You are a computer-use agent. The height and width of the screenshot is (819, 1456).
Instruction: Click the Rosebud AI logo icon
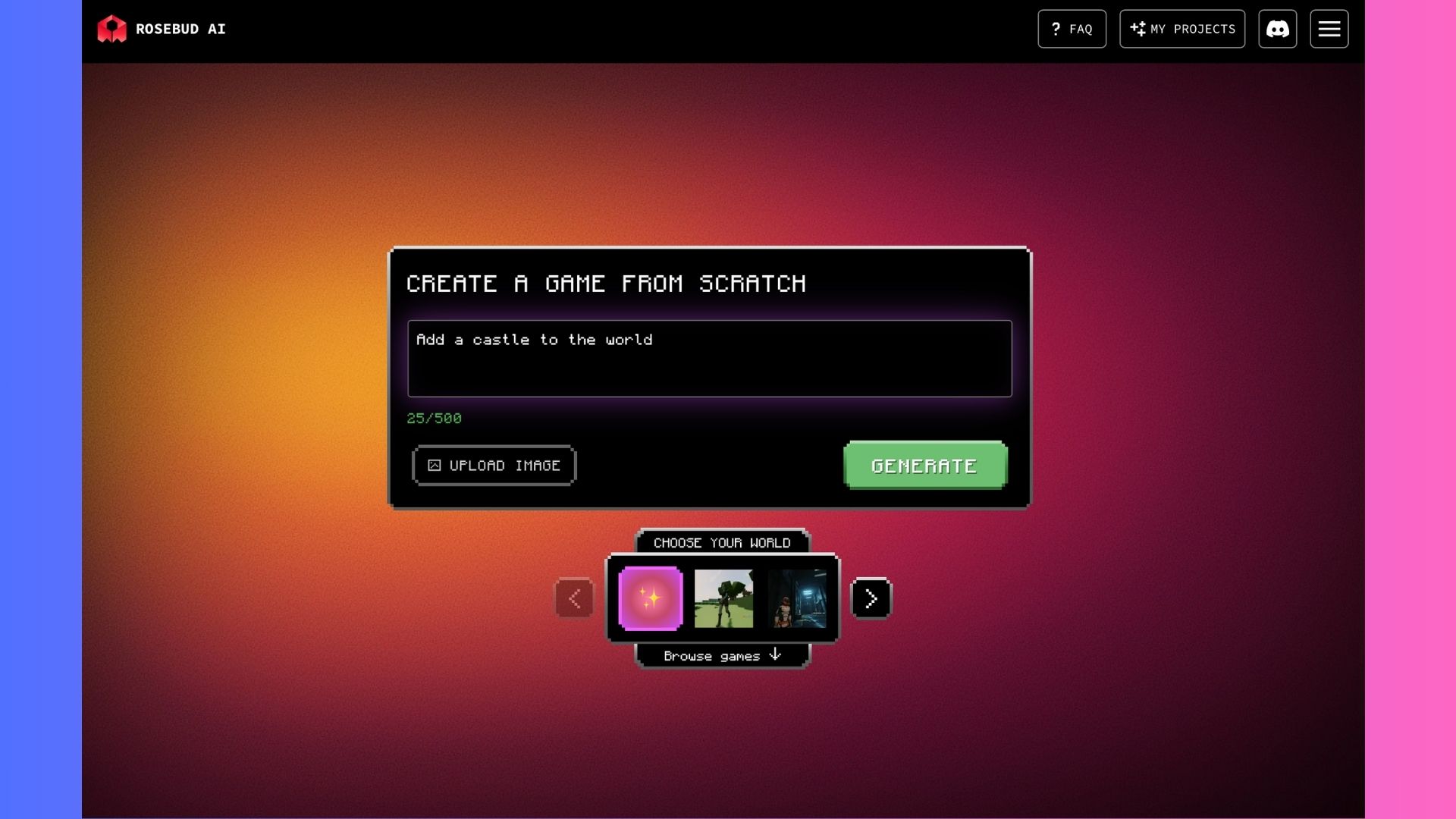point(111,29)
